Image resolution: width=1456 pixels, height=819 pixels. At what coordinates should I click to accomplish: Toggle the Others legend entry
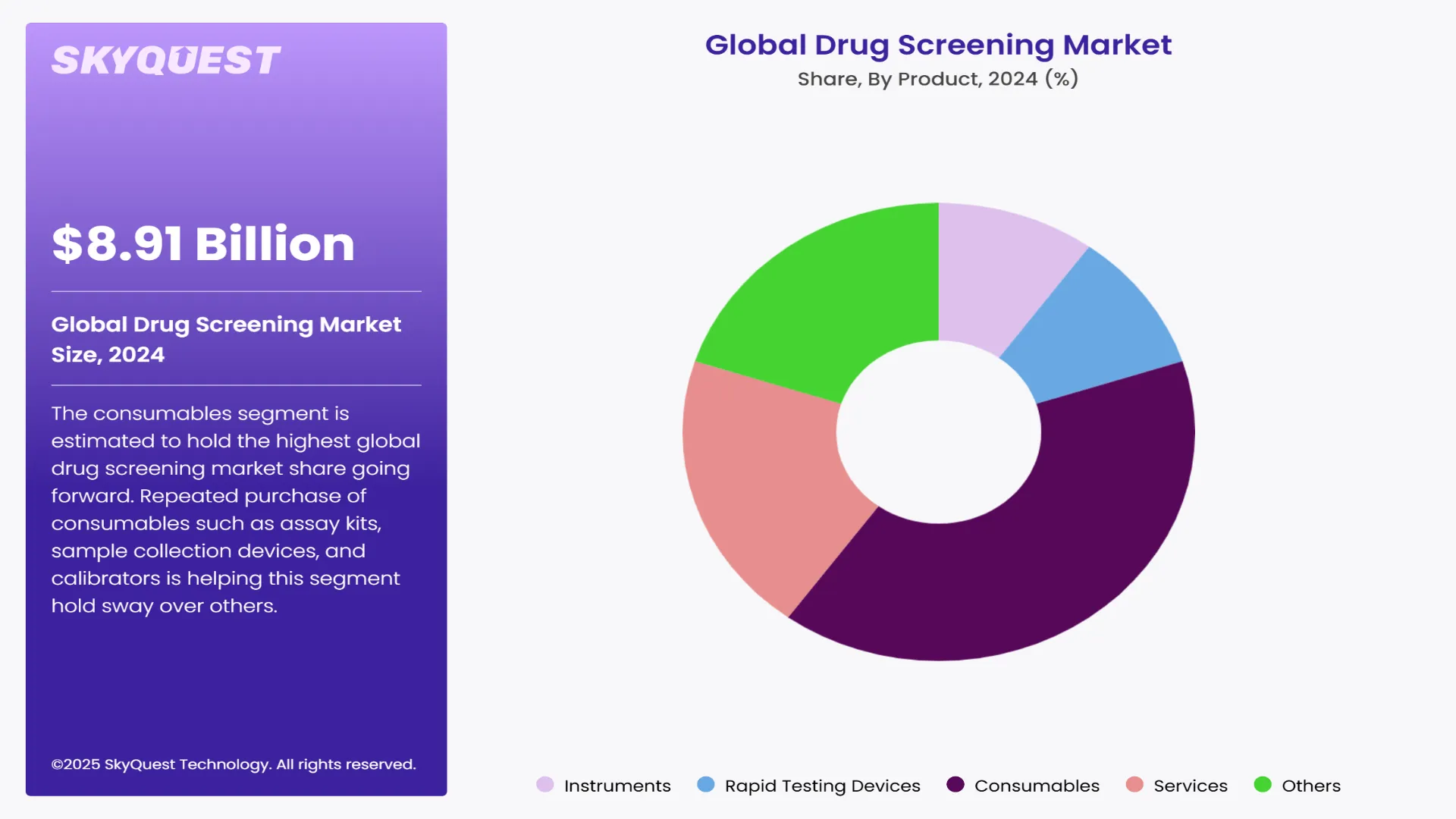[x=1310, y=786]
